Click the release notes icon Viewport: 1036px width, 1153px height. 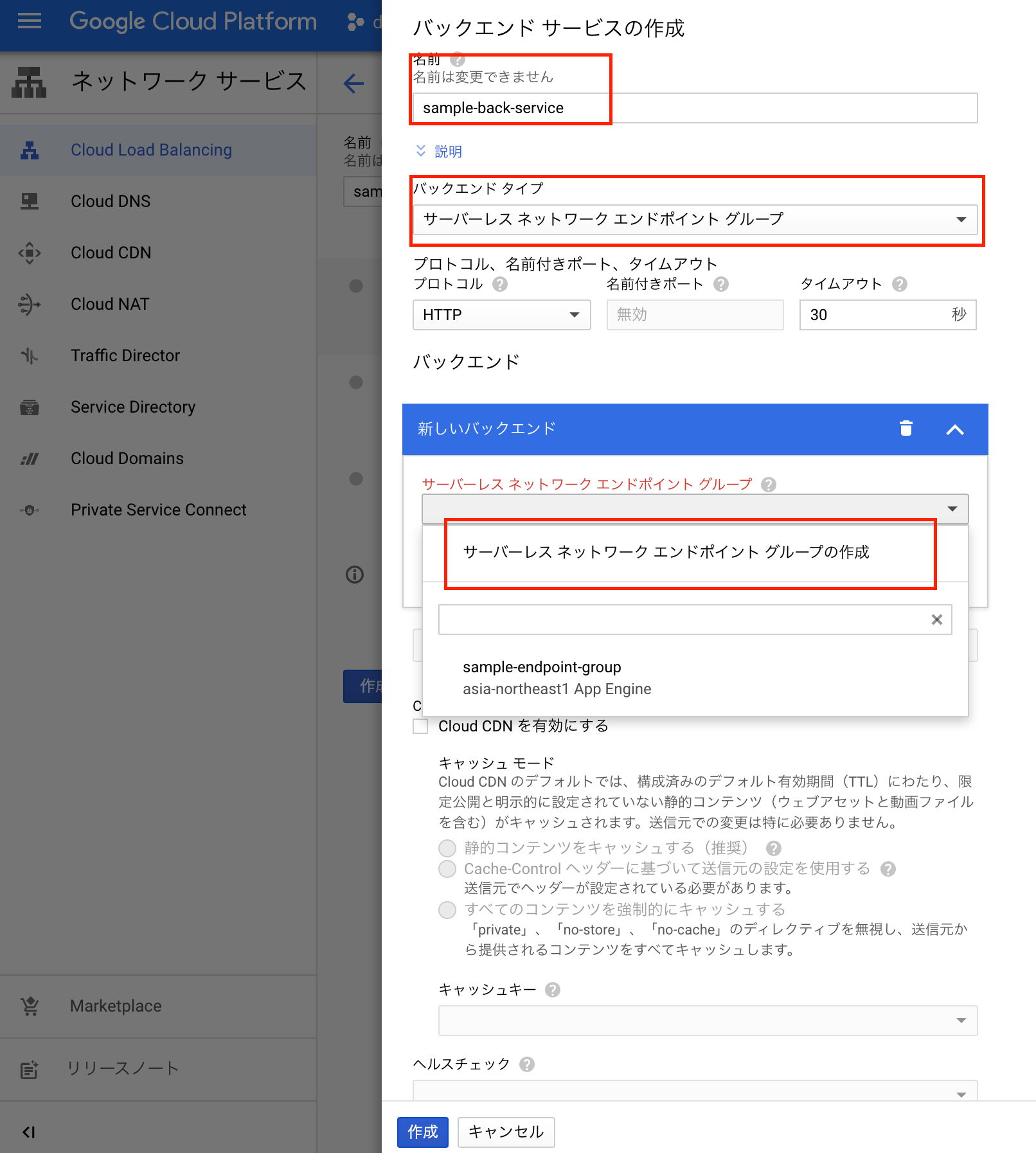[x=30, y=1069]
